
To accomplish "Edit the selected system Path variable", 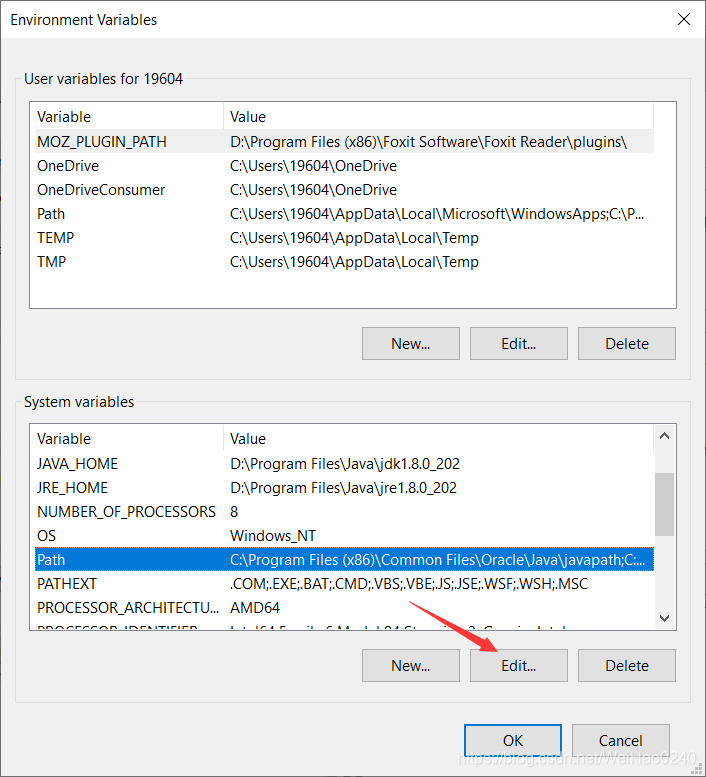I will point(518,665).
